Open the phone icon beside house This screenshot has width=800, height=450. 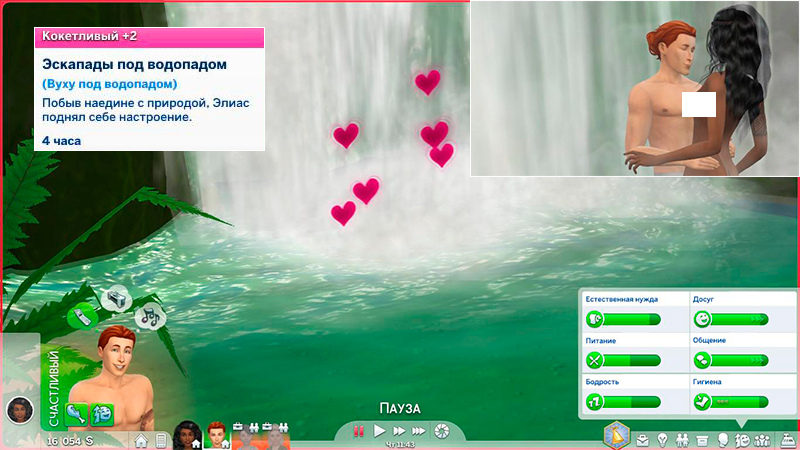pos(161,440)
